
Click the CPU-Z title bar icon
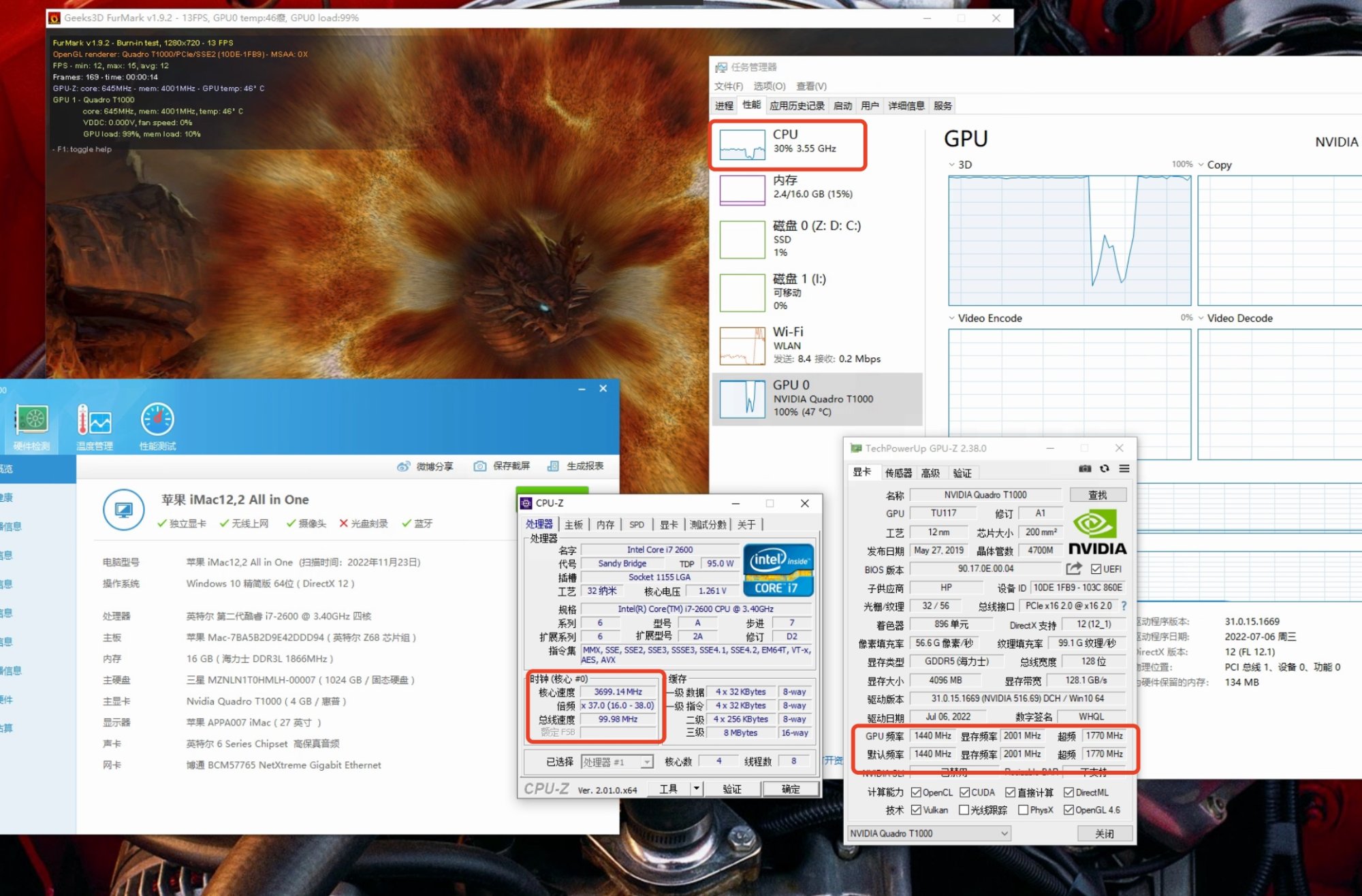click(526, 503)
